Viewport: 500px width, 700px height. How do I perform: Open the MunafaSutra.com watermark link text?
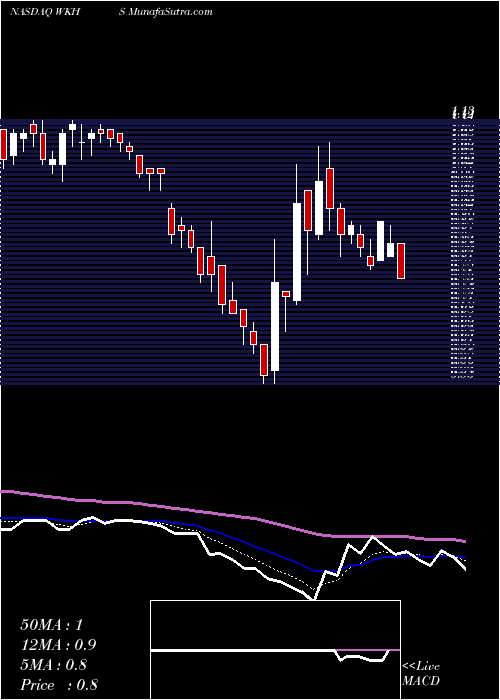(x=171, y=12)
